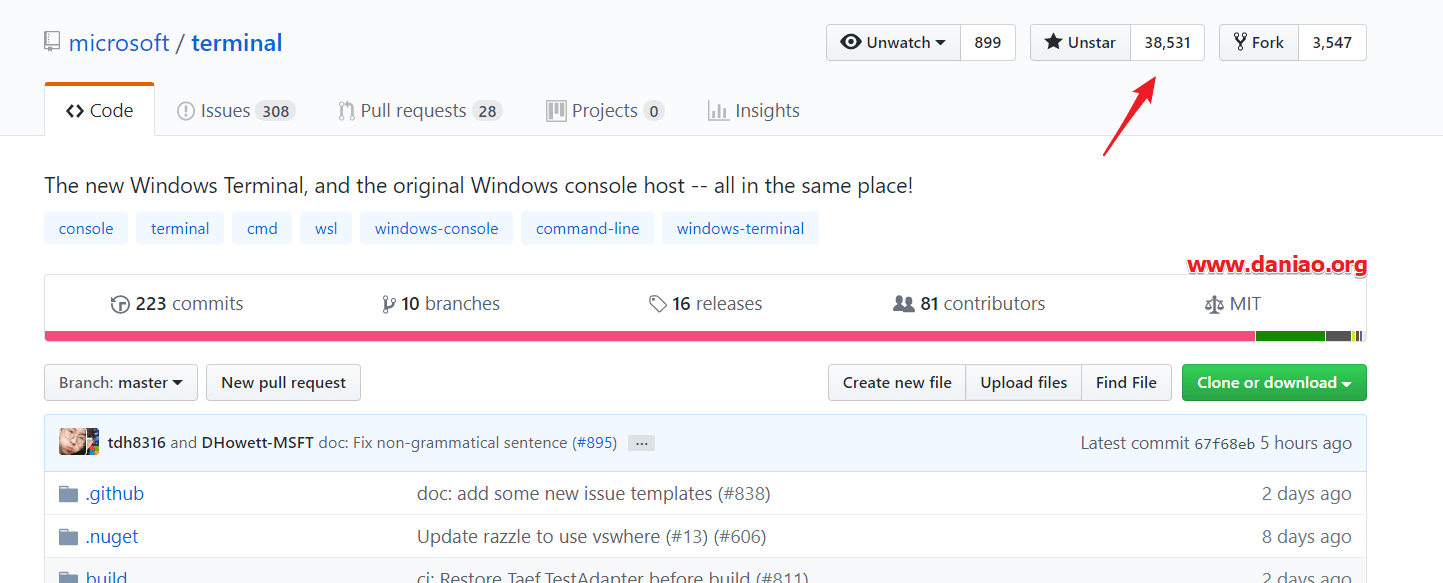View the 3,547 forks count
The height and width of the screenshot is (583, 1443).
(x=1332, y=43)
